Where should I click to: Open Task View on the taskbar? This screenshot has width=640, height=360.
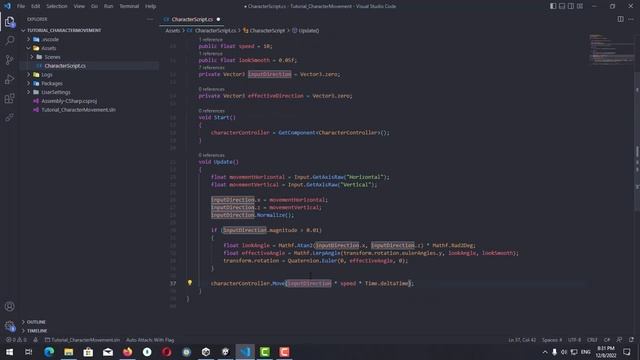(29, 352)
